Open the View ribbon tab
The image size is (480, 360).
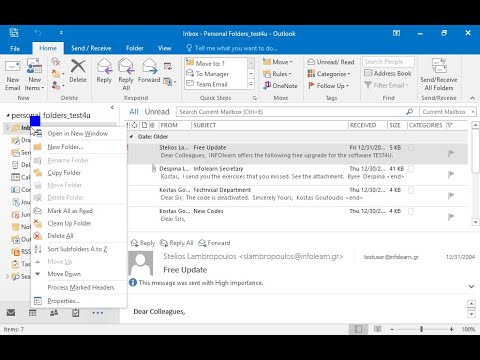pyautogui.click(x=164, y=48)
